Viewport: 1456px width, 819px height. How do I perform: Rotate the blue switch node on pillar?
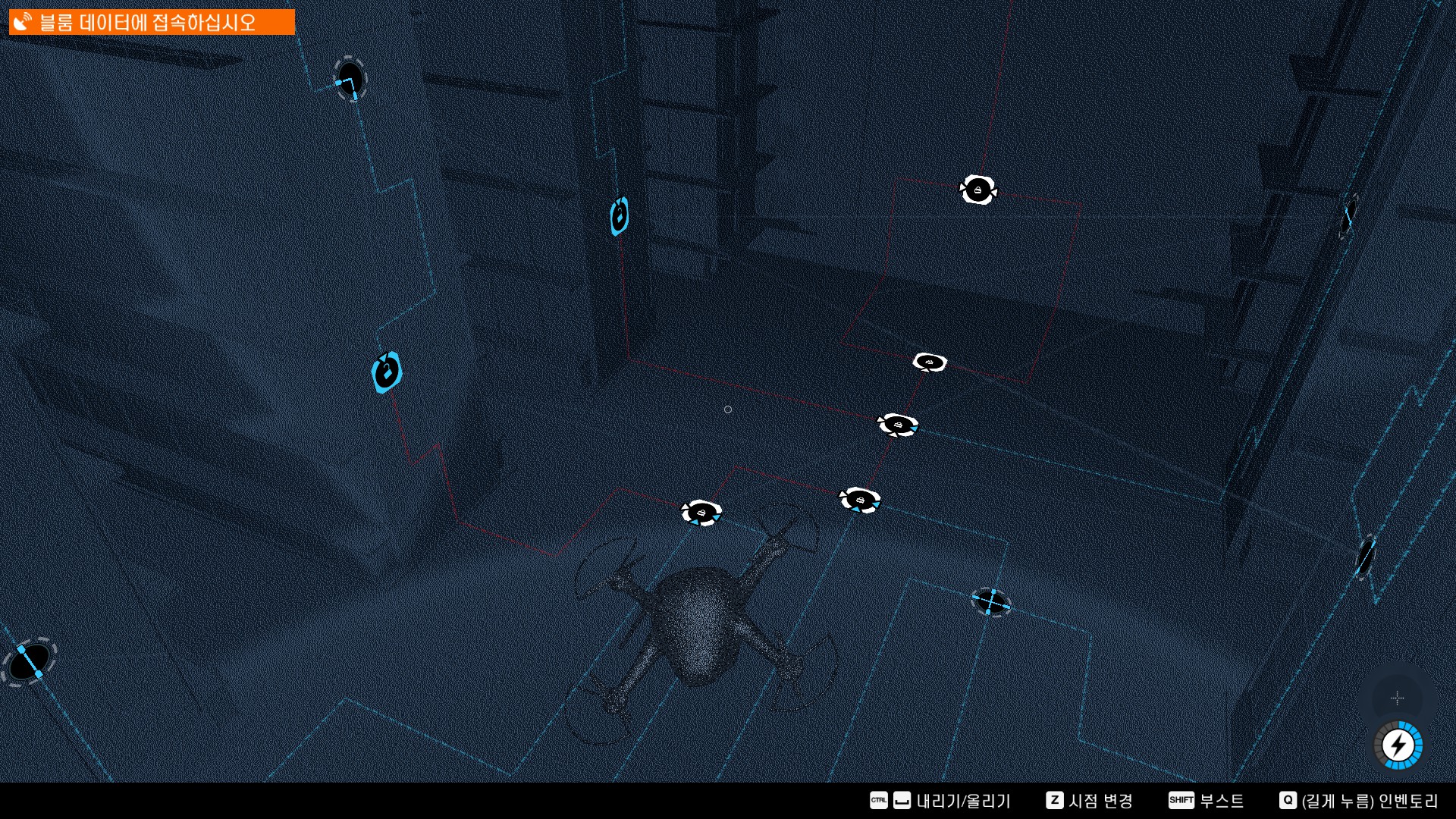619,217
